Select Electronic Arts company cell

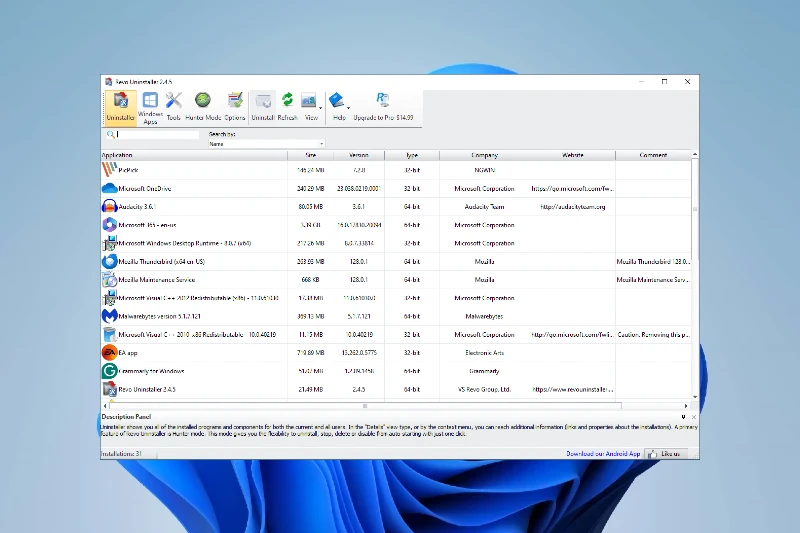(484, 352)
